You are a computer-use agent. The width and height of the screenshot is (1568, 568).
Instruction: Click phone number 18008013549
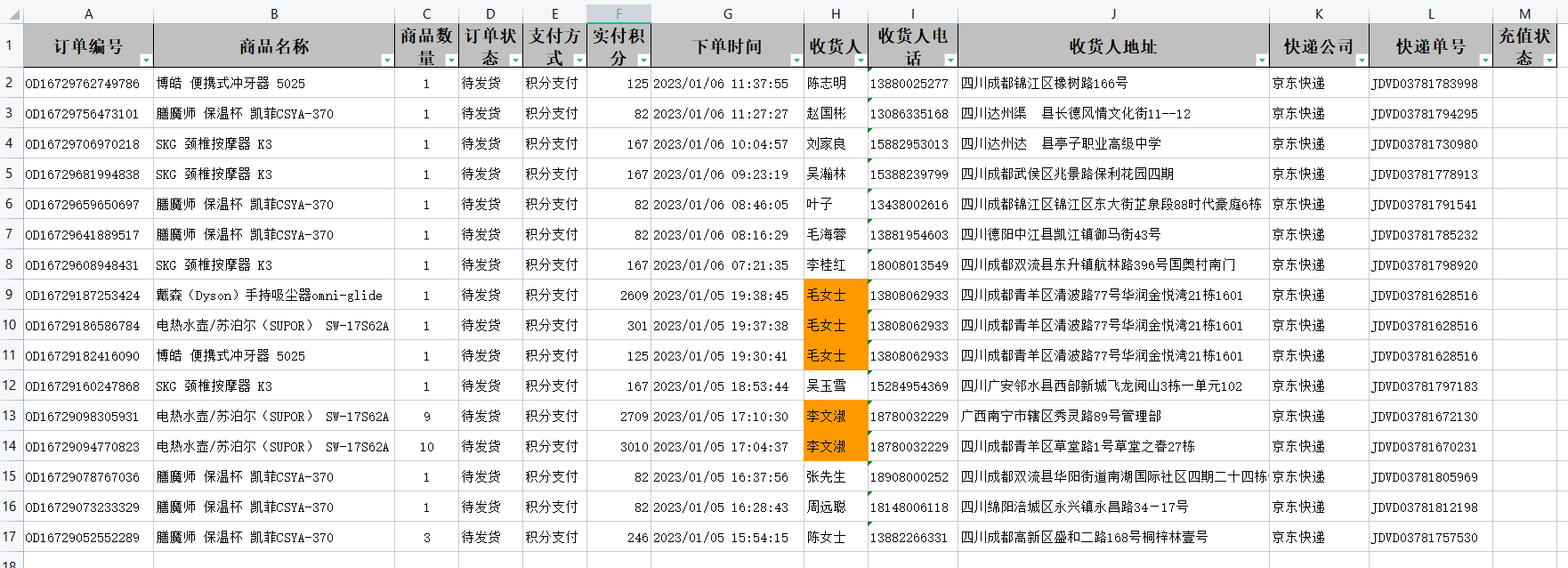pos(909,265)
